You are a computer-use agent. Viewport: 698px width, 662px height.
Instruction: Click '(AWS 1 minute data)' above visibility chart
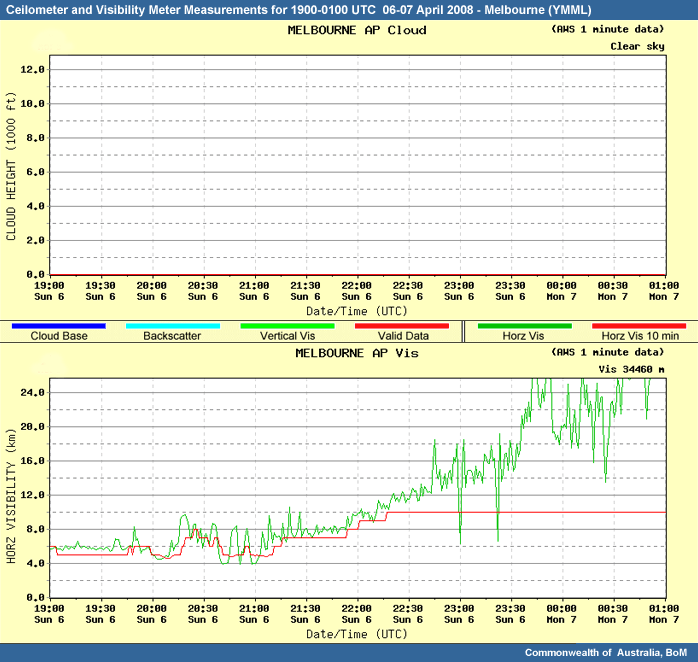608,353
